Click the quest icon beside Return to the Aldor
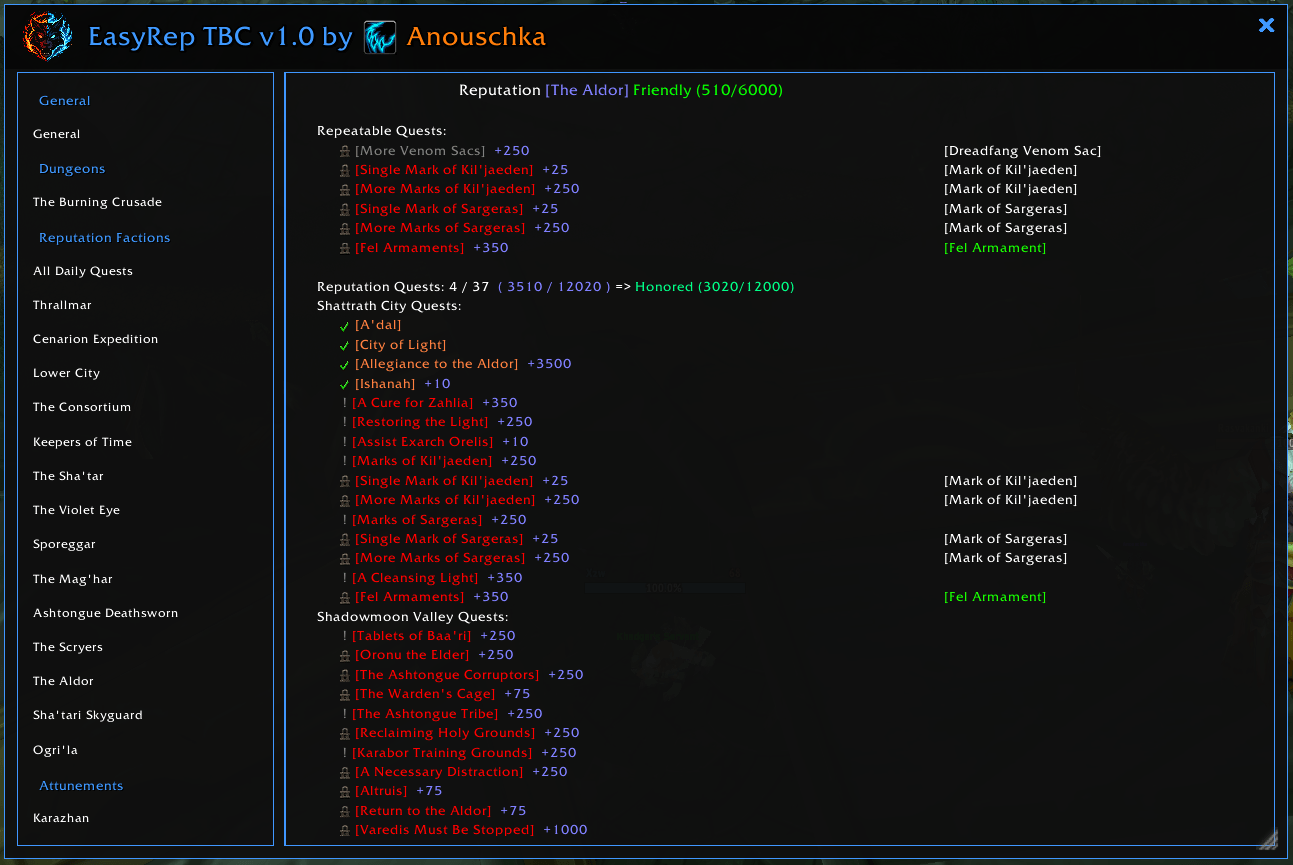The width and height of the screenshot is (1293, 865). [345, 811]
